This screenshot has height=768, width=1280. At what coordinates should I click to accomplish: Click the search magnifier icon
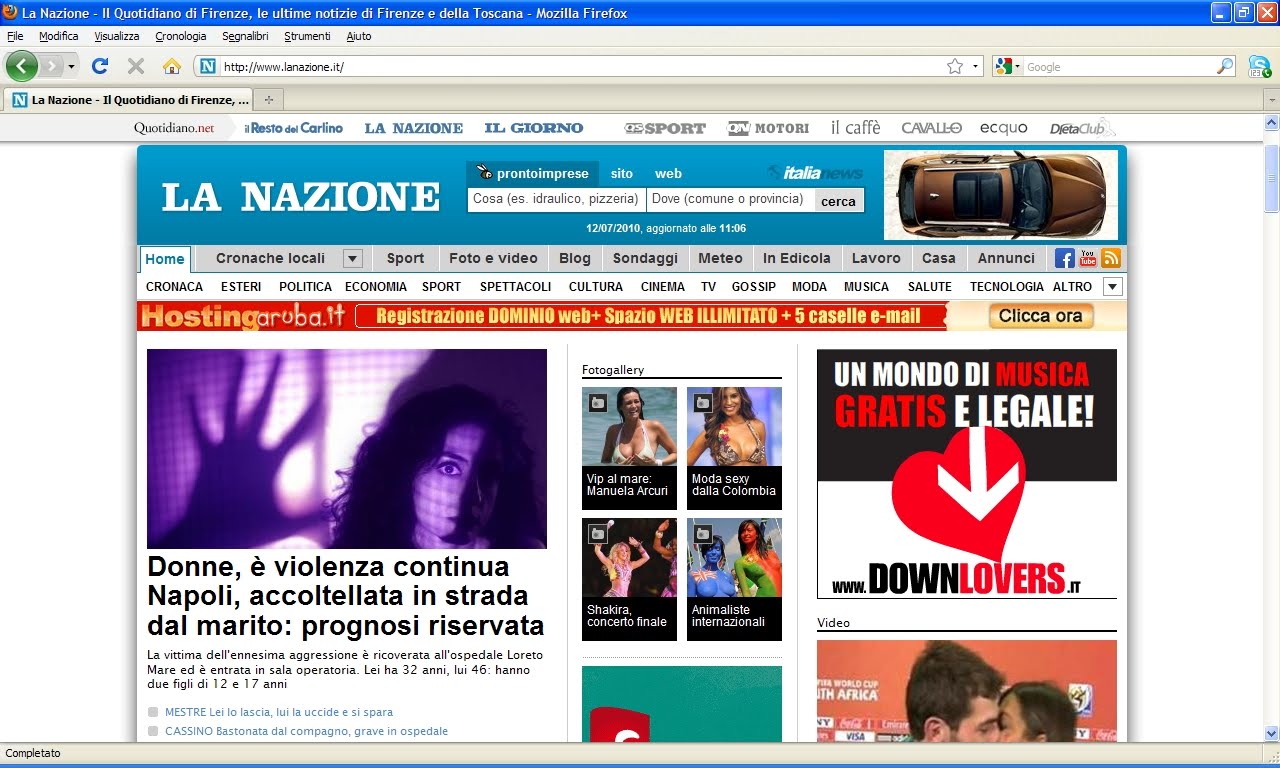(1225, 66)
